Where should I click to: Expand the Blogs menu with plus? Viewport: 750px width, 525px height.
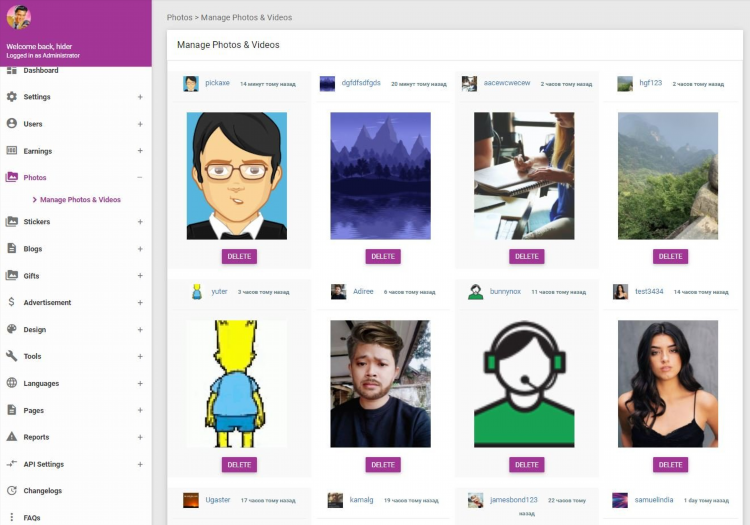click(140, 249)
